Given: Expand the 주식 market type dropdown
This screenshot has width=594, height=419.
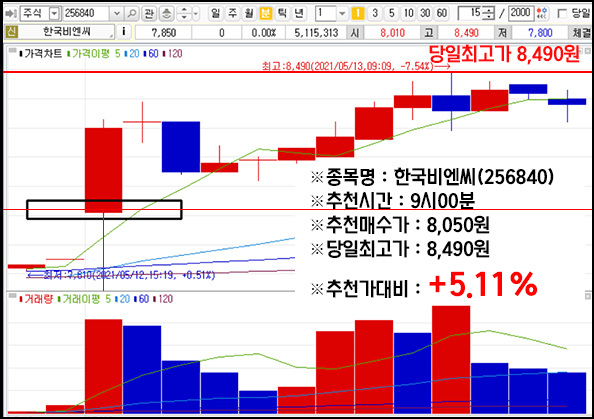Looking at the screenshot, I should tap(55, 14).
